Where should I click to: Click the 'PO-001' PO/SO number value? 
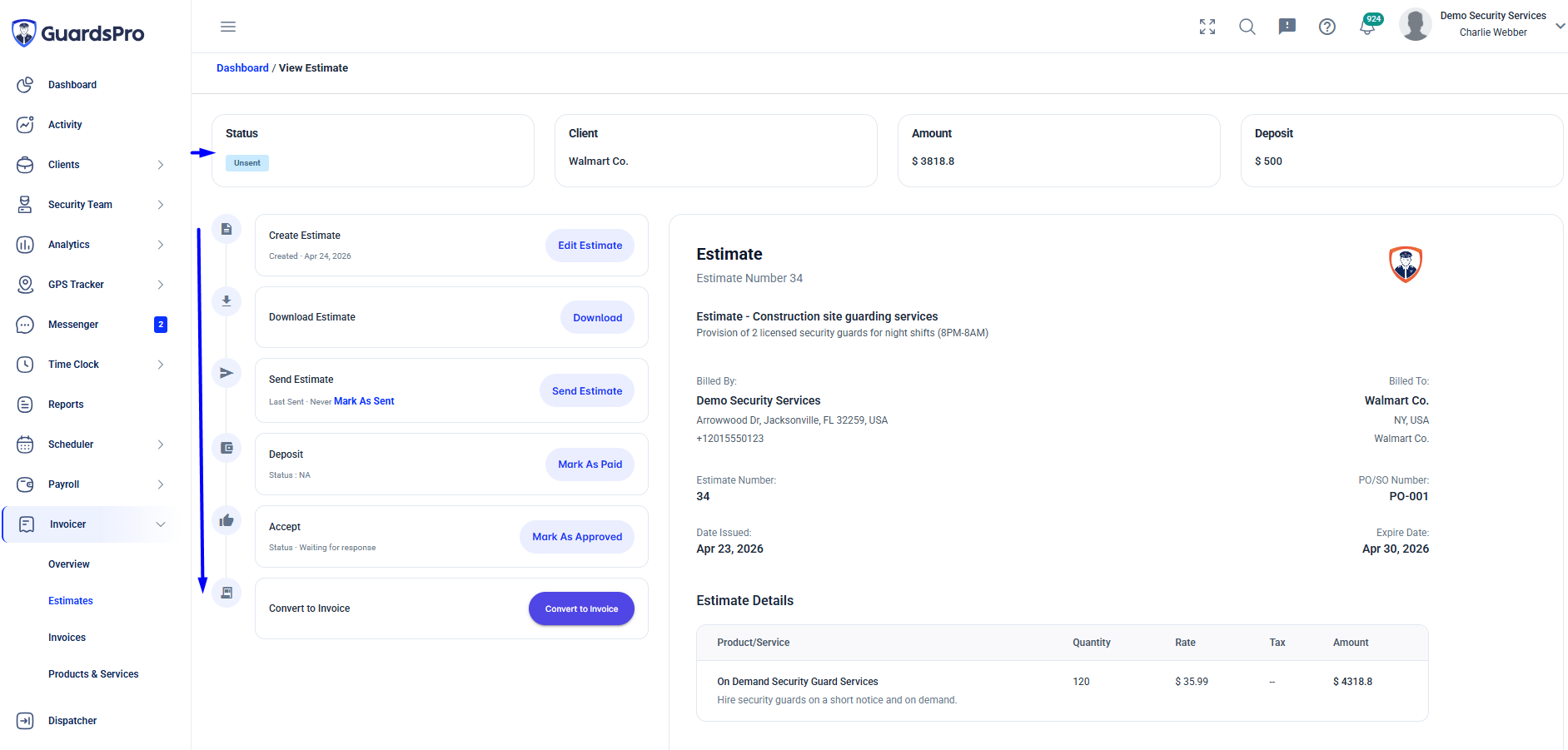coord(1409,496)
